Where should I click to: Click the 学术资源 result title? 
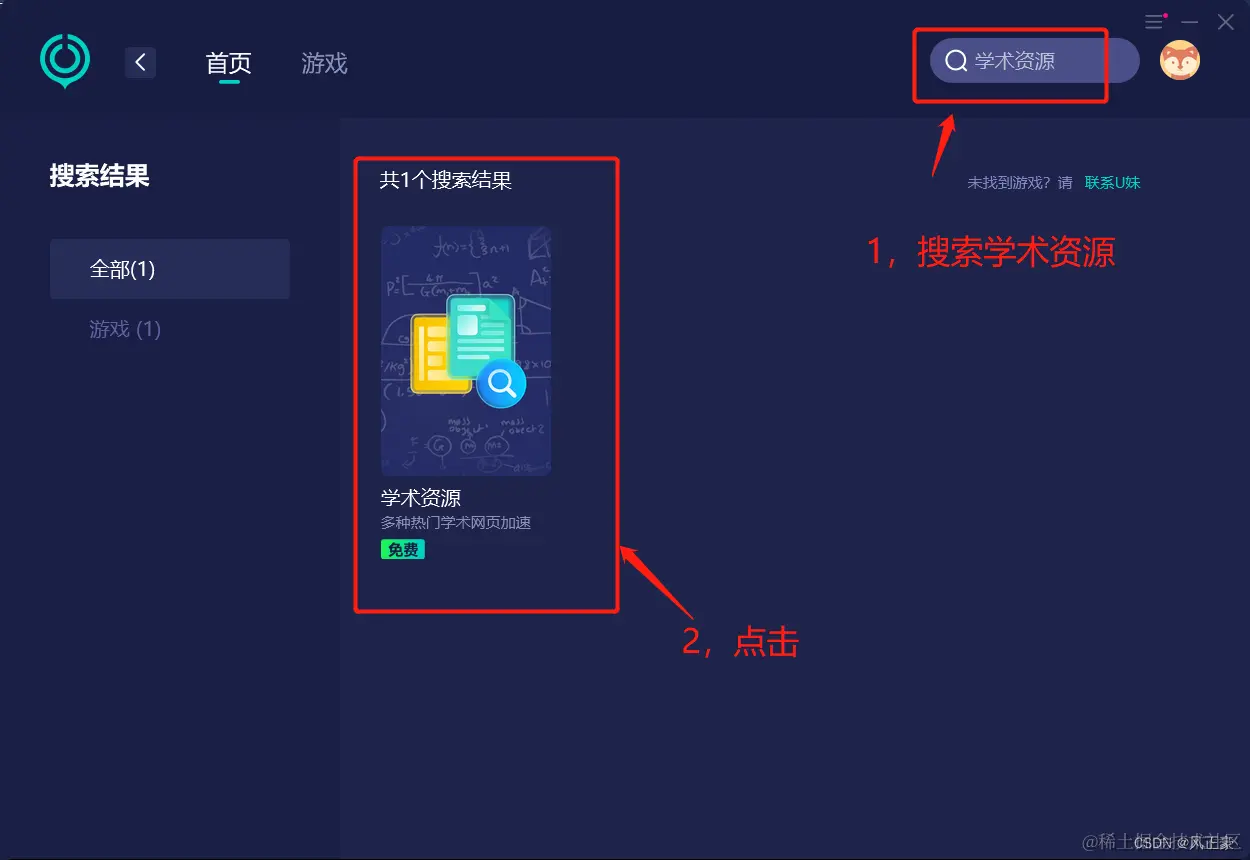point(421,498)
